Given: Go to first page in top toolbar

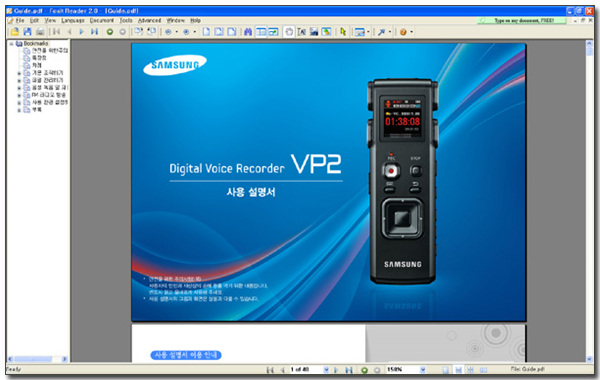Looking at the screenshot, I should pyautogui.click(x=56, y=32).
